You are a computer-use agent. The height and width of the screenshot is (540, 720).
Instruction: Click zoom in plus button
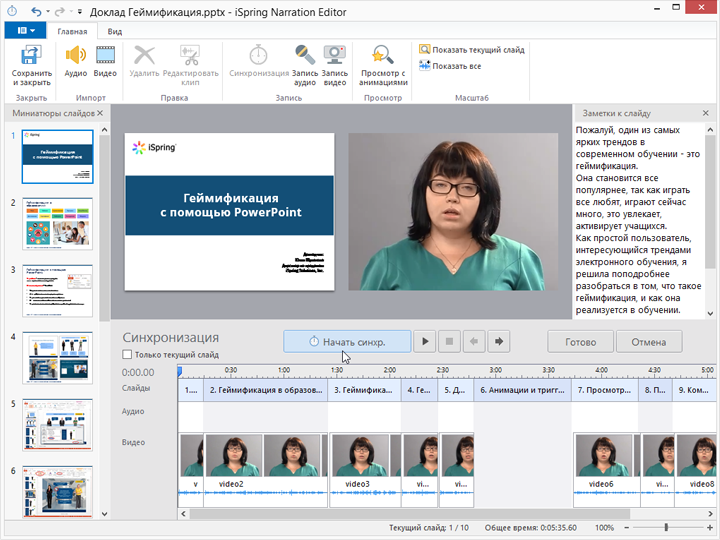(x=710, y=528)
